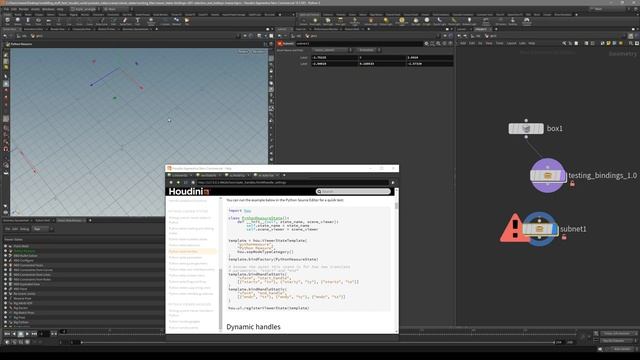Click play forward on the playbar
Screen dimensions: 640x360
coord(28,334)
